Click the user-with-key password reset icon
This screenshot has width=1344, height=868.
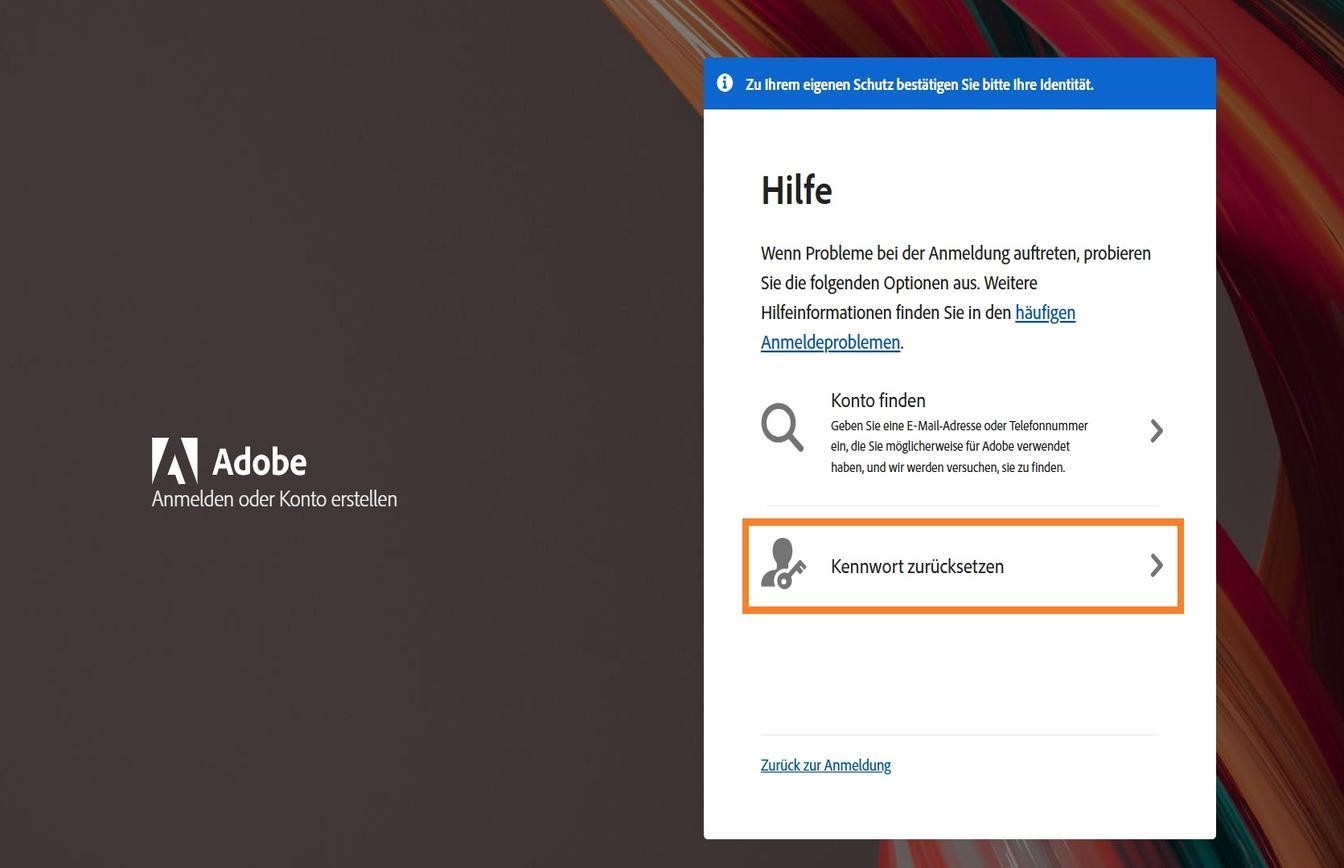(783, 565)
